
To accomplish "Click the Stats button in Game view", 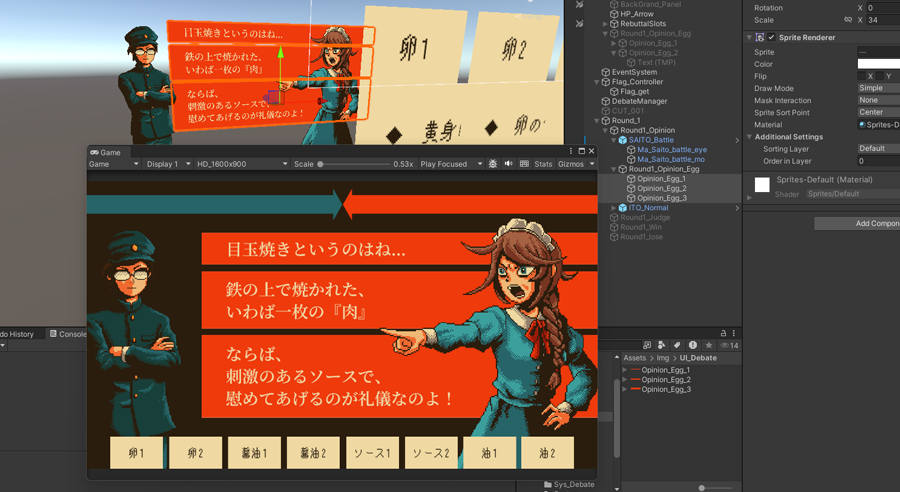I will pos(543,164).
